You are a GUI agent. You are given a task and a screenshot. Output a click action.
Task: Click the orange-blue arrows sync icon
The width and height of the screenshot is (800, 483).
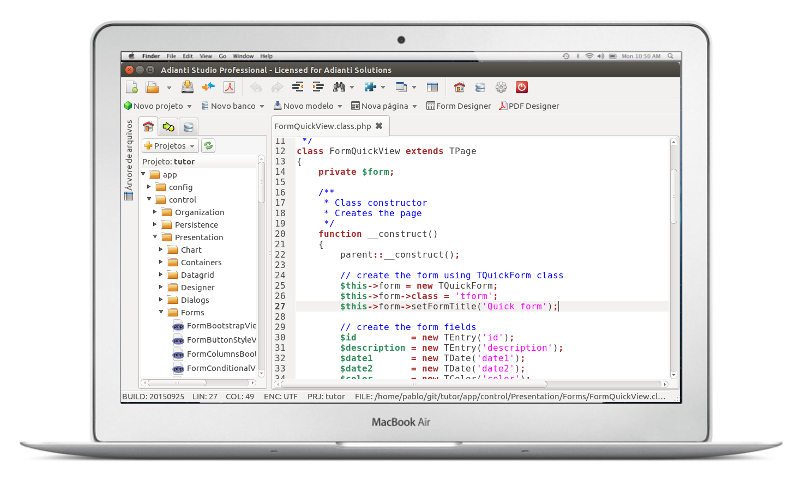(x=208, y=87)
